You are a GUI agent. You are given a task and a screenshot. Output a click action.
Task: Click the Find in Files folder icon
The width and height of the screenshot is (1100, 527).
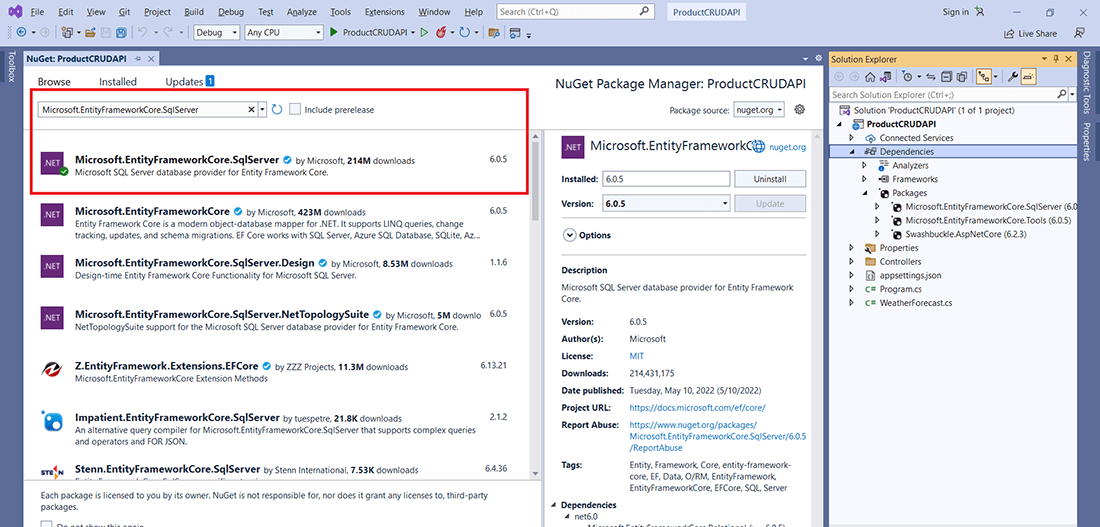pyautogui.click(x=494, y=32)
